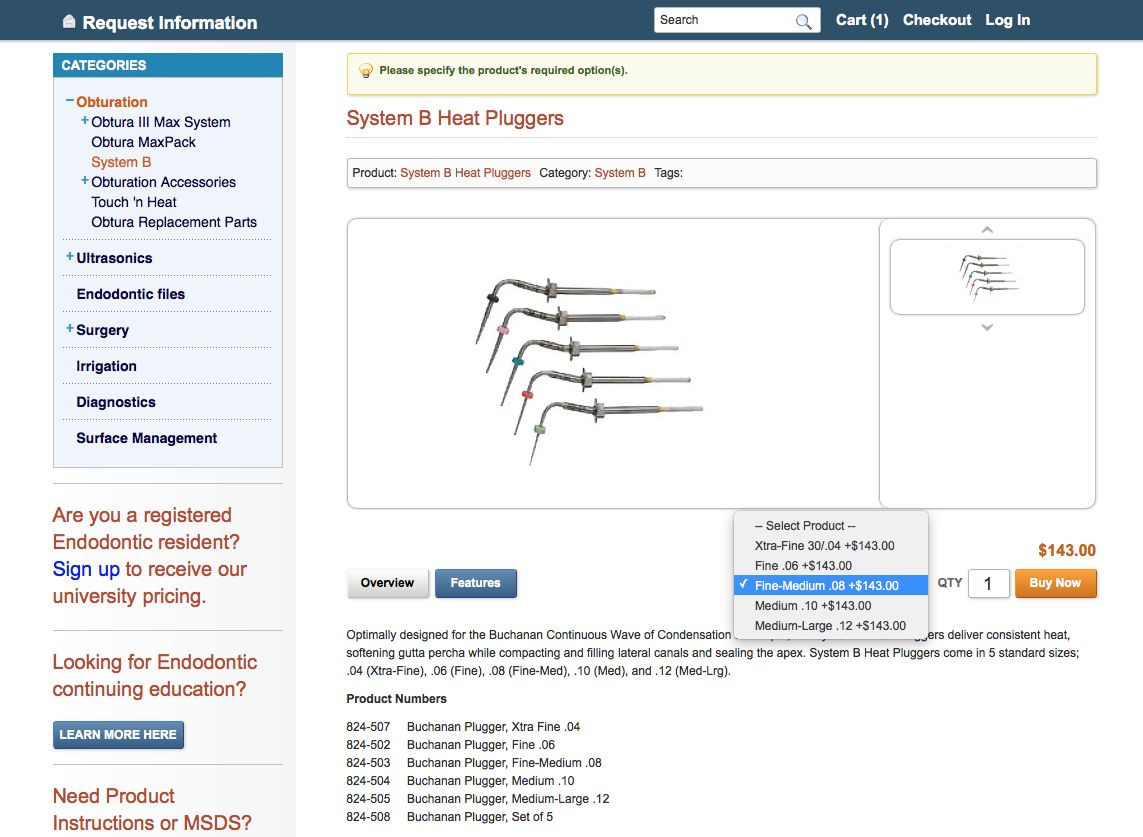Select the '-- Select Product --' placeholder option
1143x837 pixels.
click(x=831, y=526)
